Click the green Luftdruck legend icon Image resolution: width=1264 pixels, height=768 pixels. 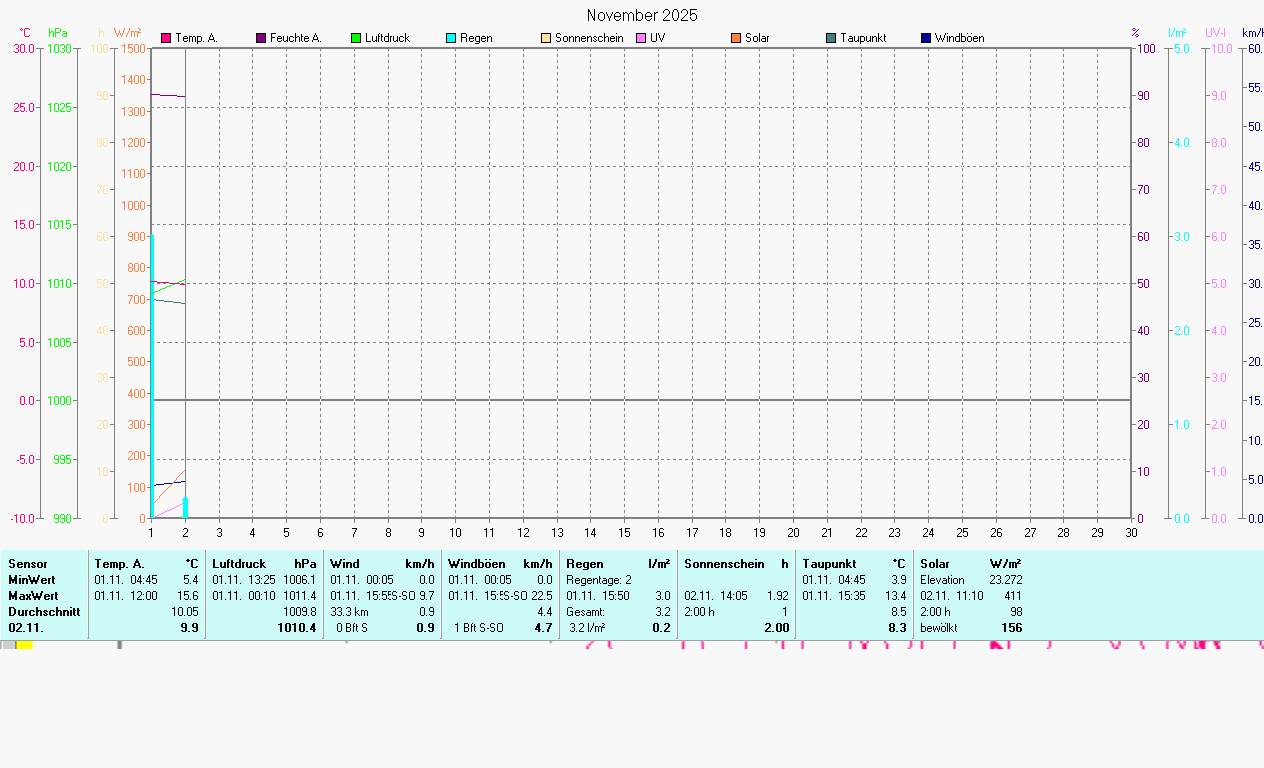pyautogui.click(x=354, y=37)
